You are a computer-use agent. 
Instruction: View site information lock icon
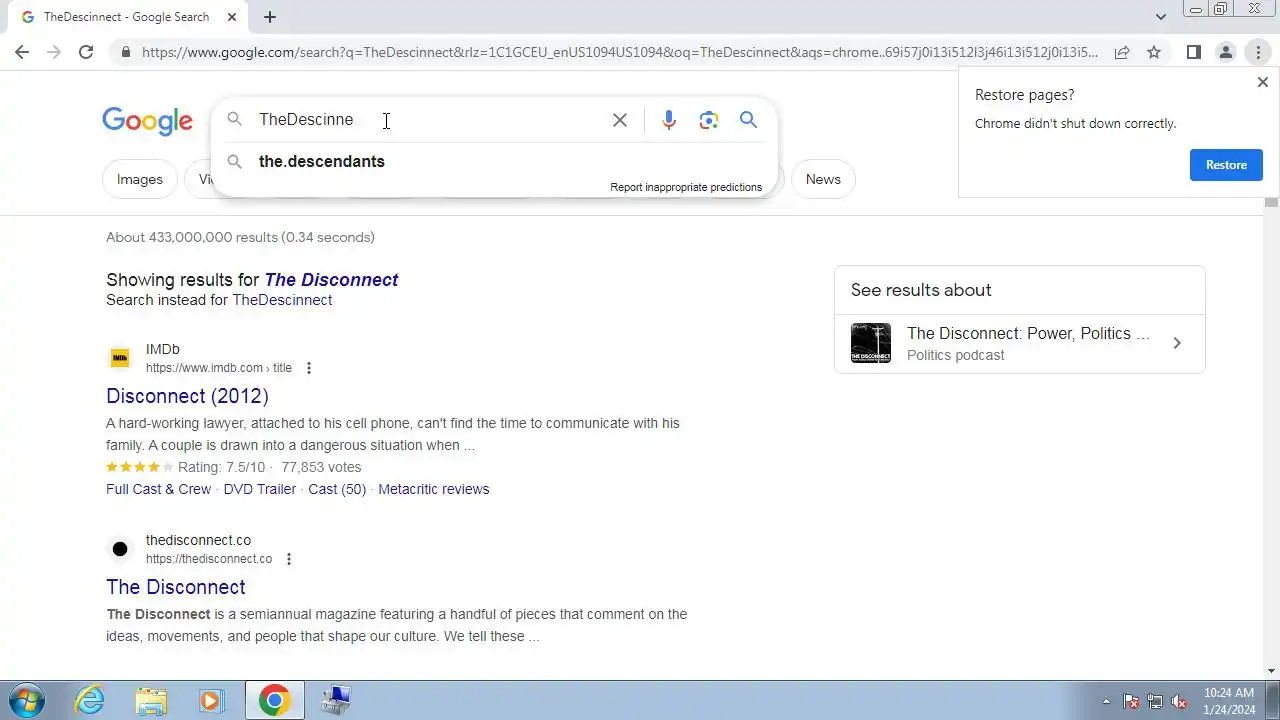click(x=125, y=52)
